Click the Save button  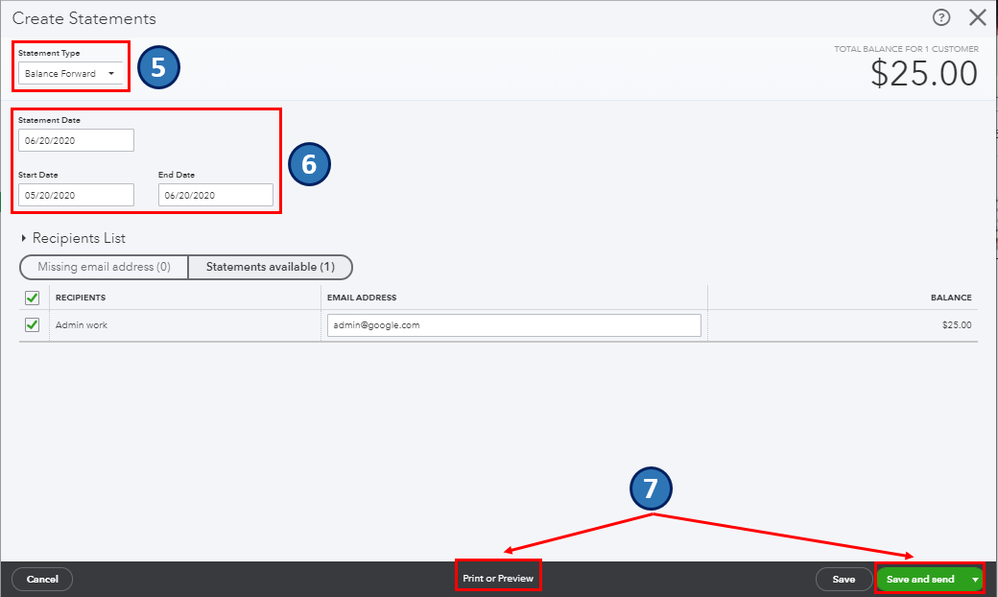pyautogui.click(x=843, y=579)
